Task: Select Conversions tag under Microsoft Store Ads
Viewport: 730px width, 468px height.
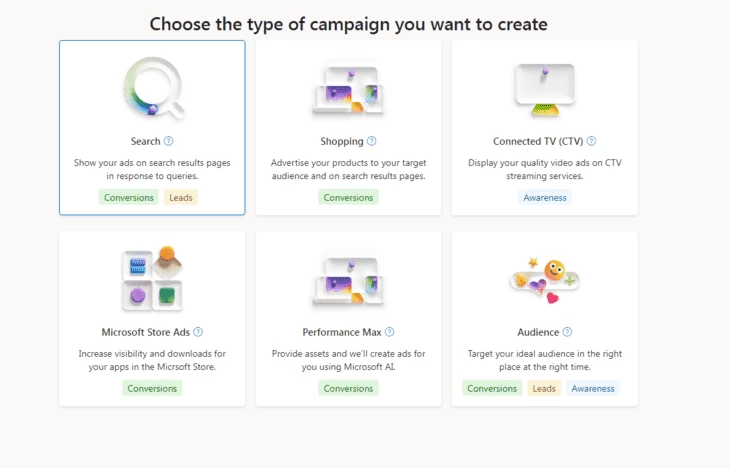Action: pos(152,388)
